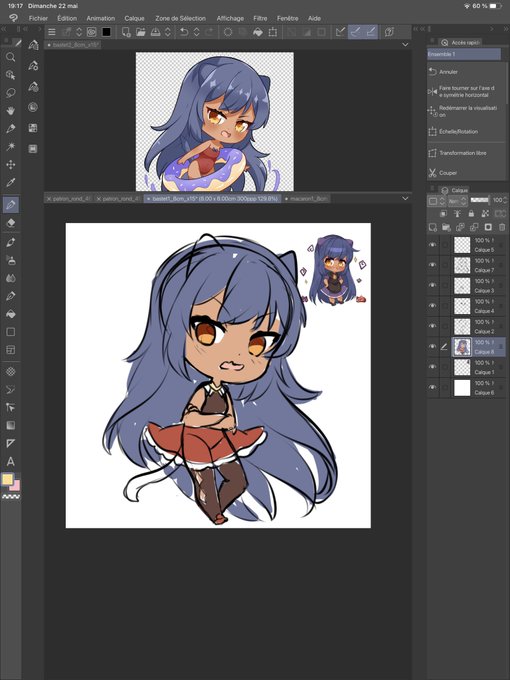Create a new raster layer icon

pos(432,227)
